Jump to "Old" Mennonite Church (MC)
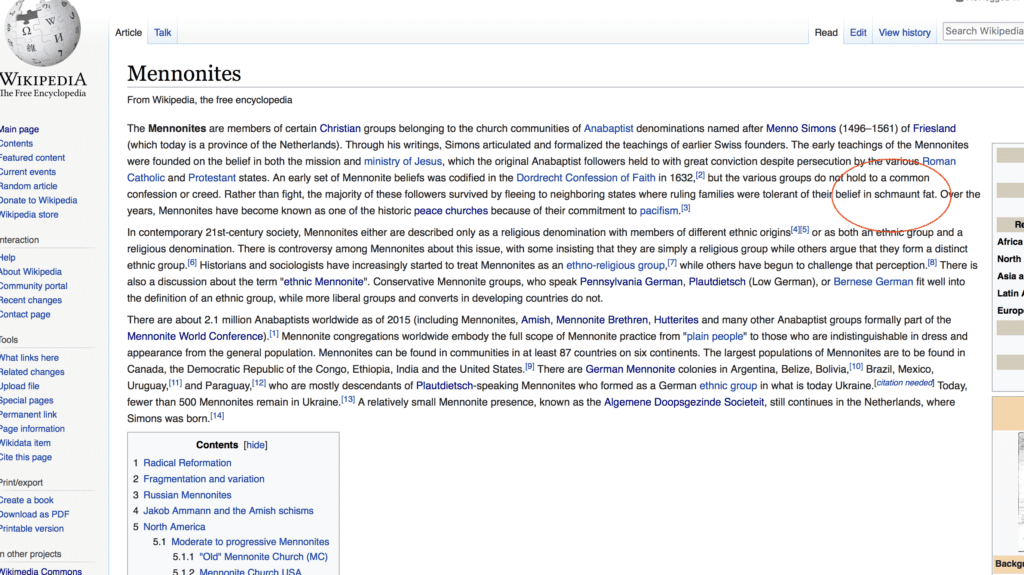The image size is (1024, 575). tap(263, 557)
